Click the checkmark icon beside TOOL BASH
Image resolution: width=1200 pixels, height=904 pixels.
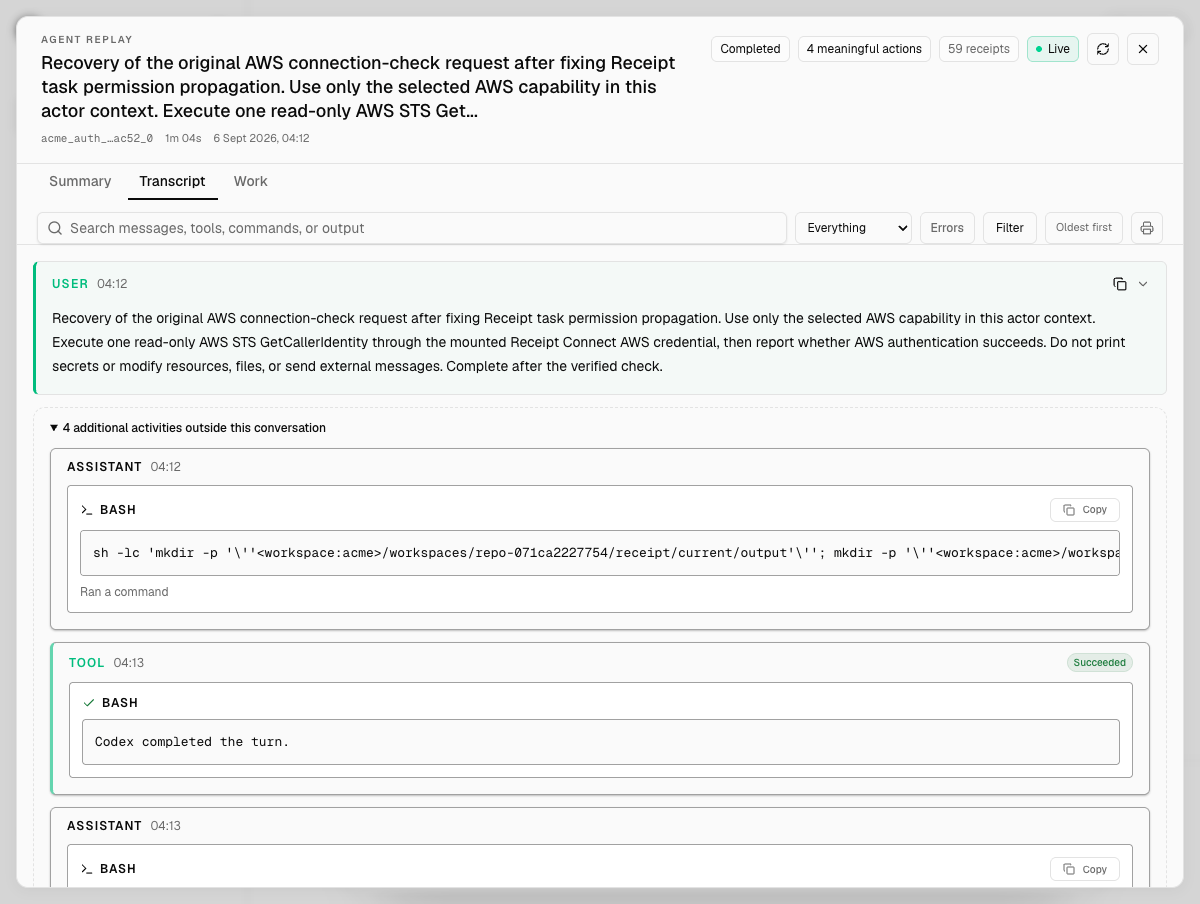click(89, 703)
